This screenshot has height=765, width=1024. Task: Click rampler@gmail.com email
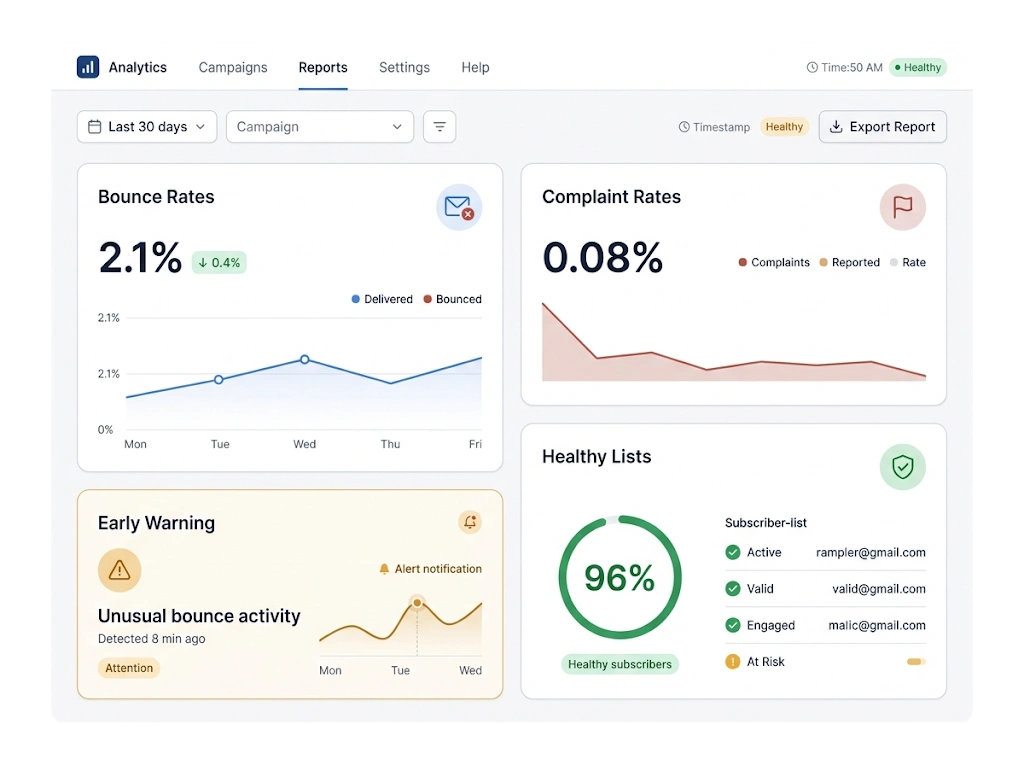coord(871,553)
